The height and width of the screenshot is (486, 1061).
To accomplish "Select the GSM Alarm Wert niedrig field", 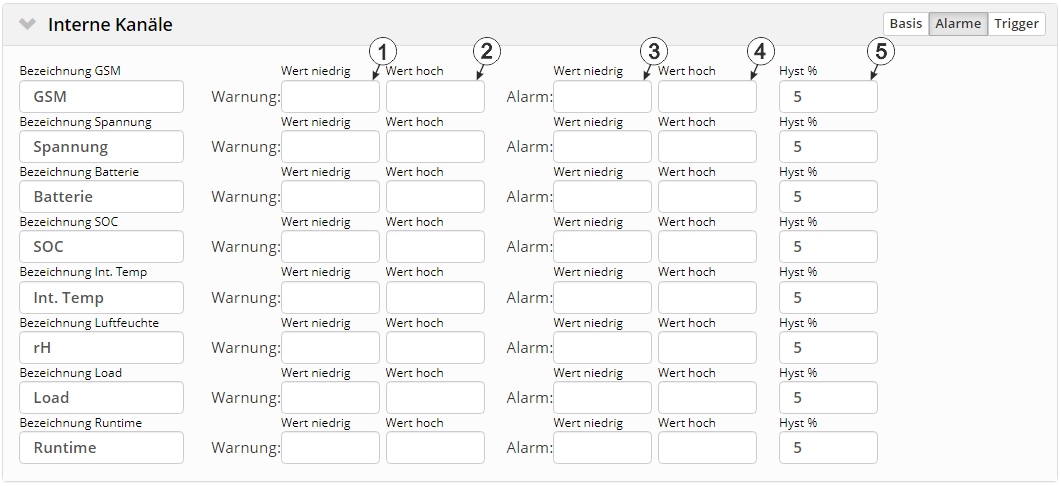I will tap(602, 97).
